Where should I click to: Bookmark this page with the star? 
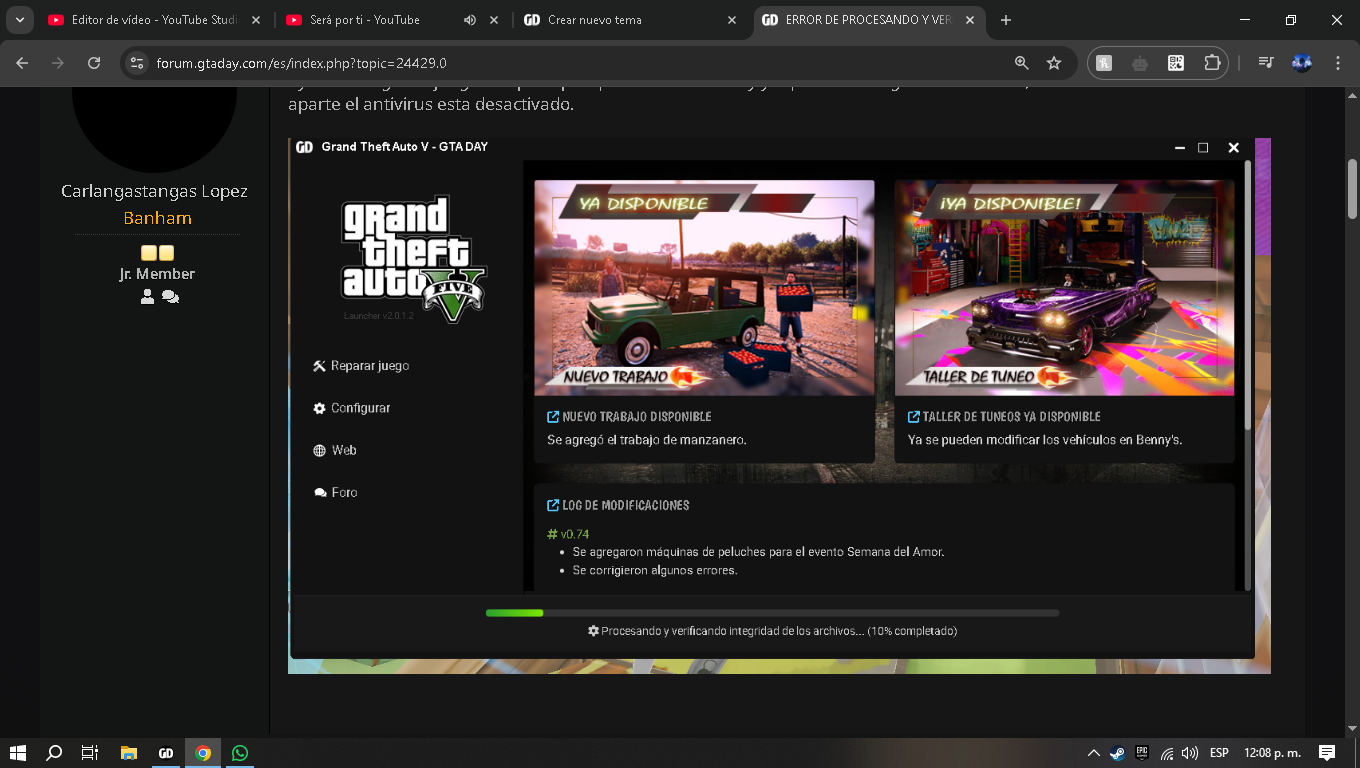[1054, 63]
